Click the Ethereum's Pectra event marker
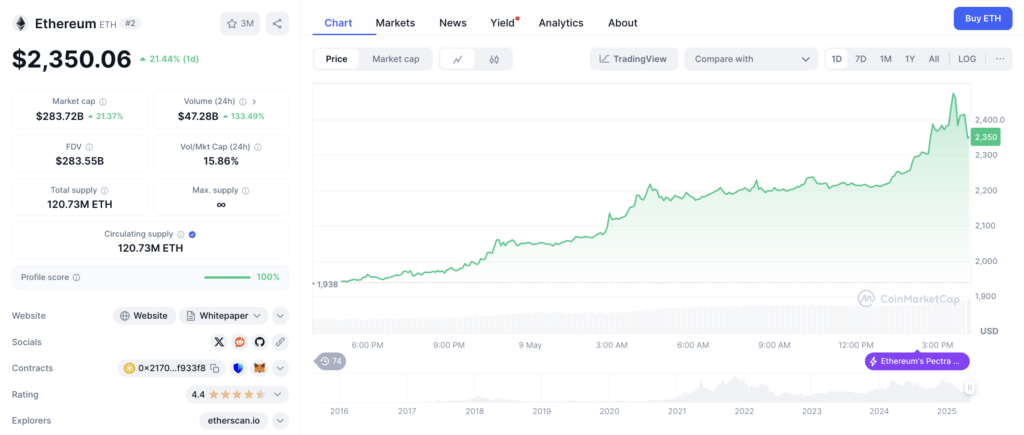 917,361
